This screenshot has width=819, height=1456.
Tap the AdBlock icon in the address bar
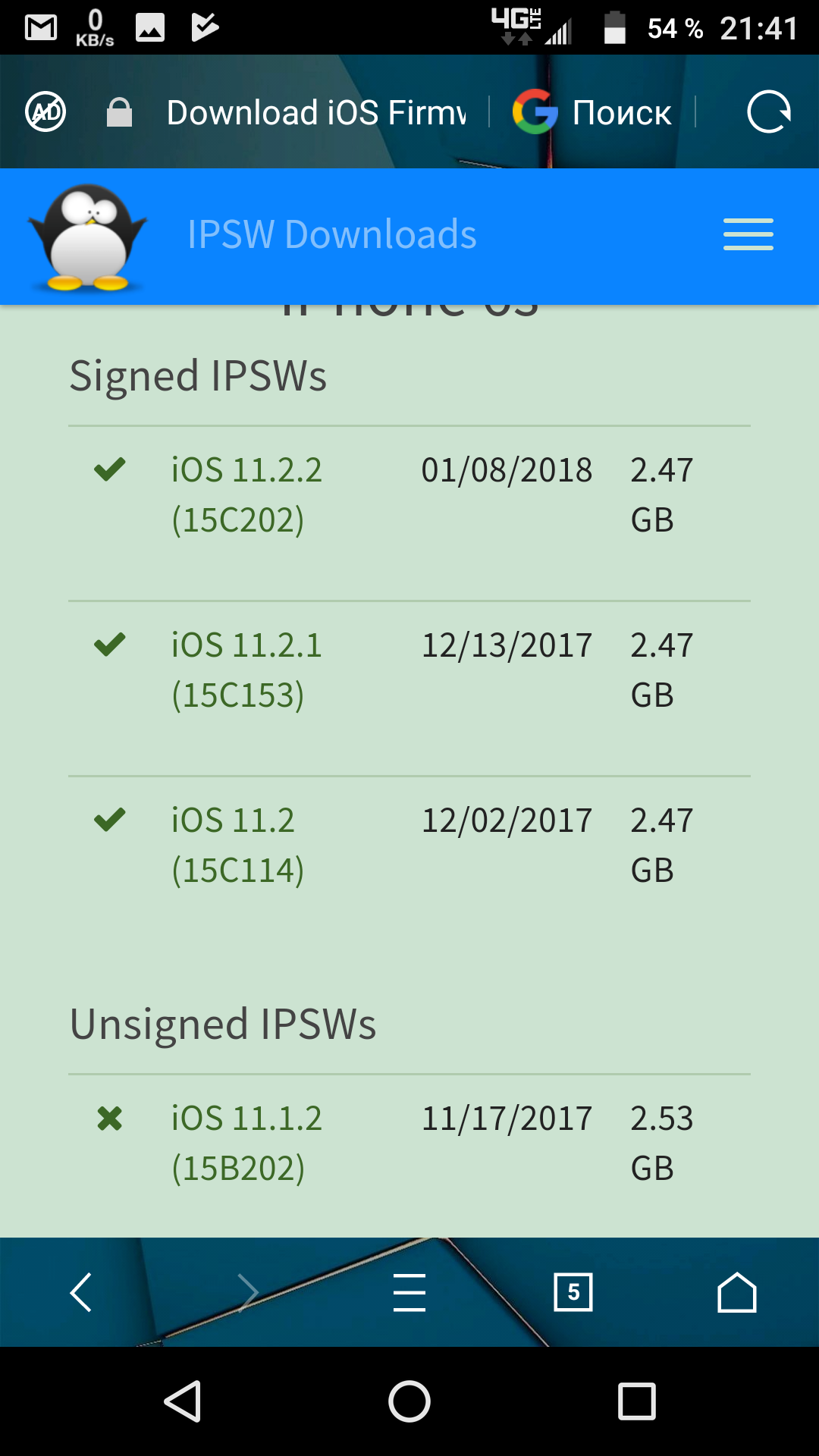pyautogui.click(x=45, y=111)
